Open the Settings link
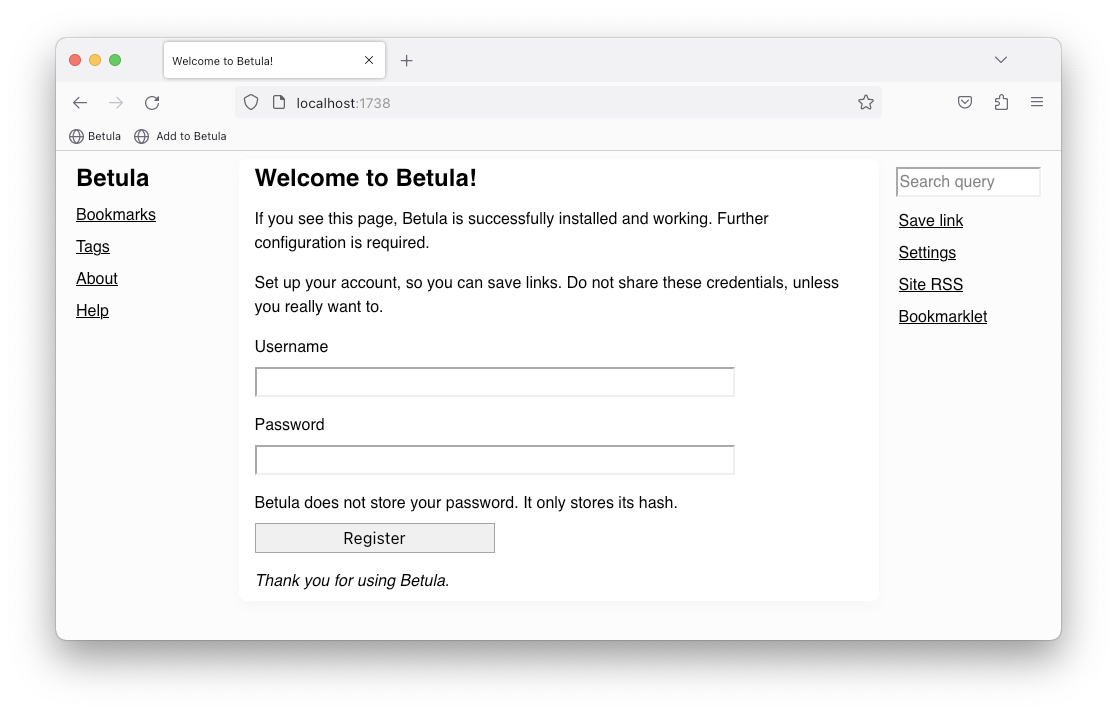The image size is (1117, 714). [x=927, y=253]
